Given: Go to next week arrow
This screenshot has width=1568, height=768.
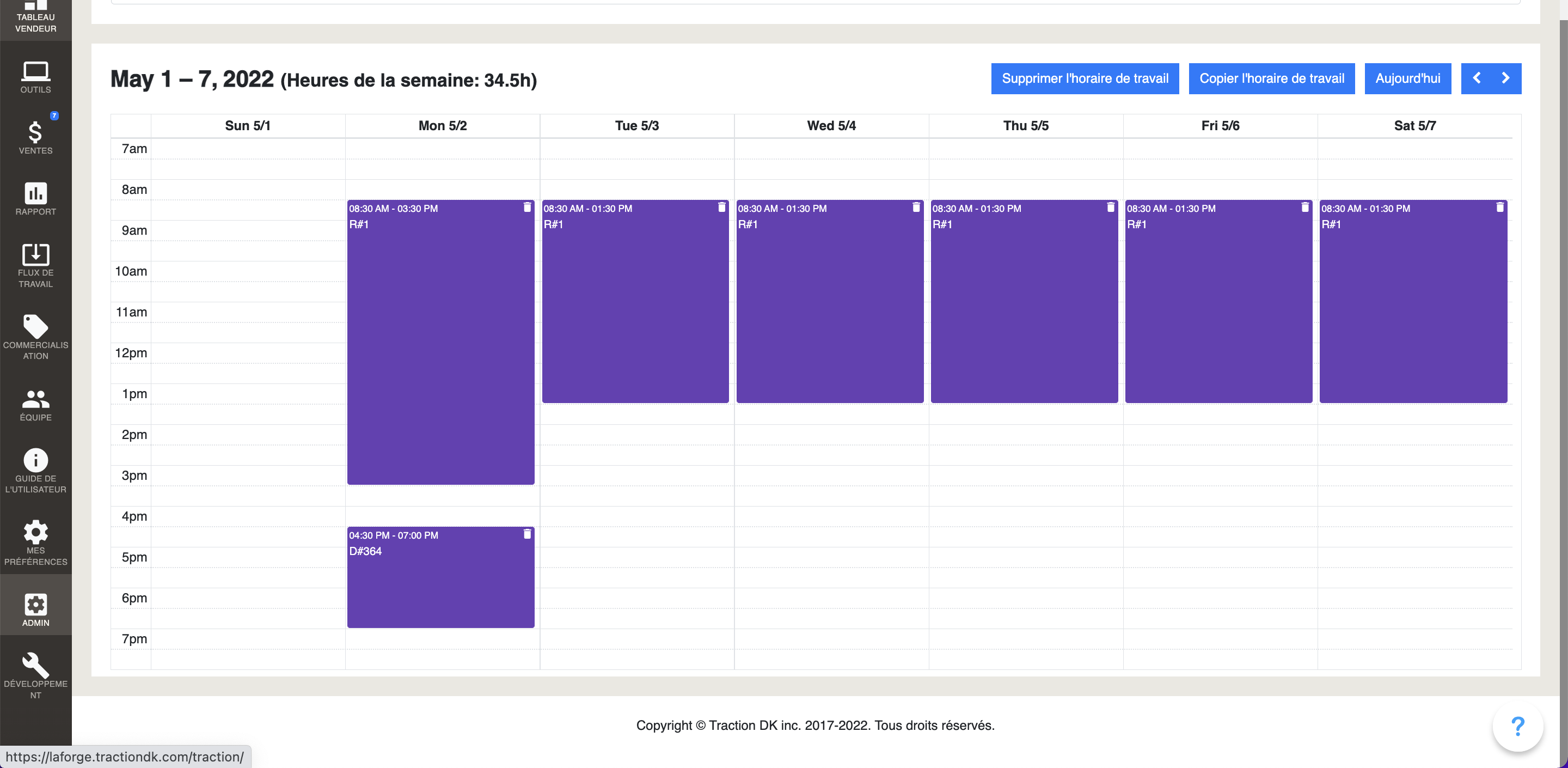Looking at the screenshot, I should [1506, 78].
